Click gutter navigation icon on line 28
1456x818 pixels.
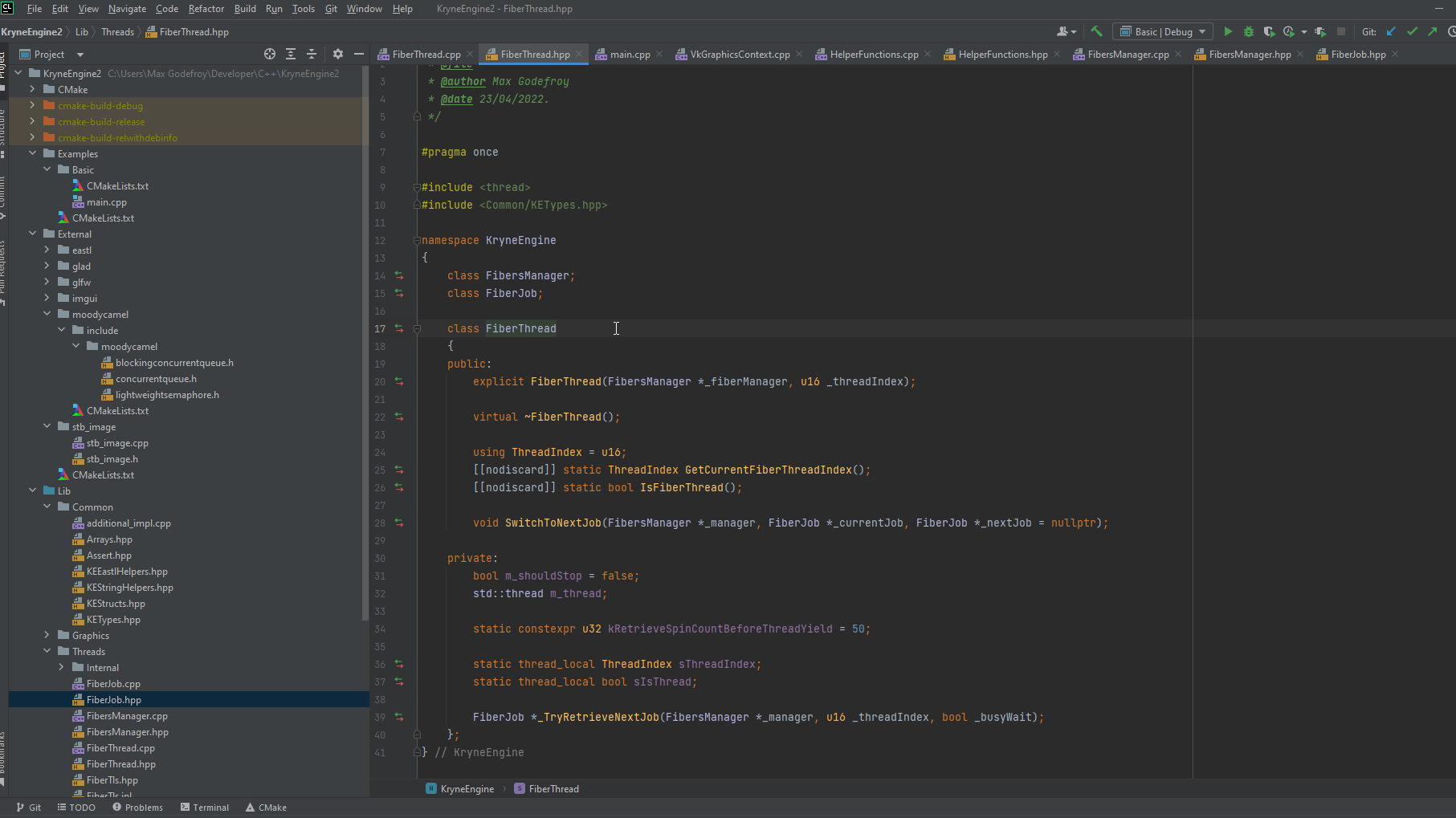[399, 523]
